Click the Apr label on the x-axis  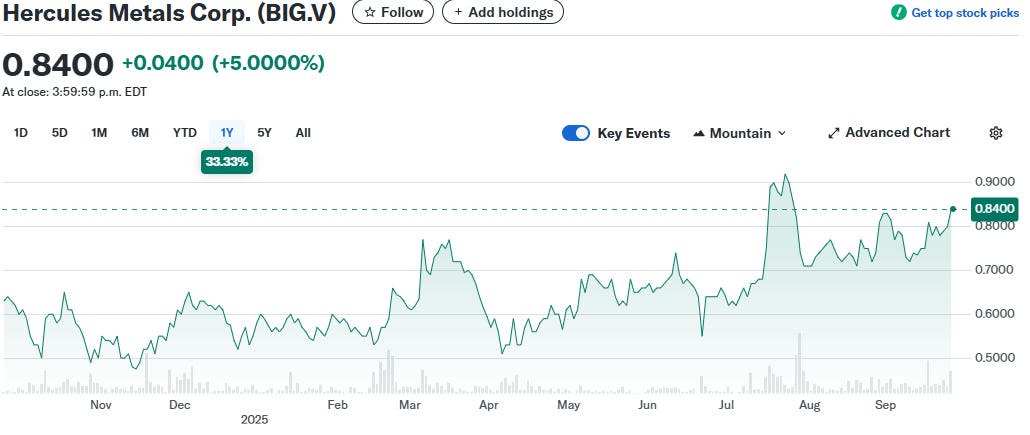(x=489, y=405)
